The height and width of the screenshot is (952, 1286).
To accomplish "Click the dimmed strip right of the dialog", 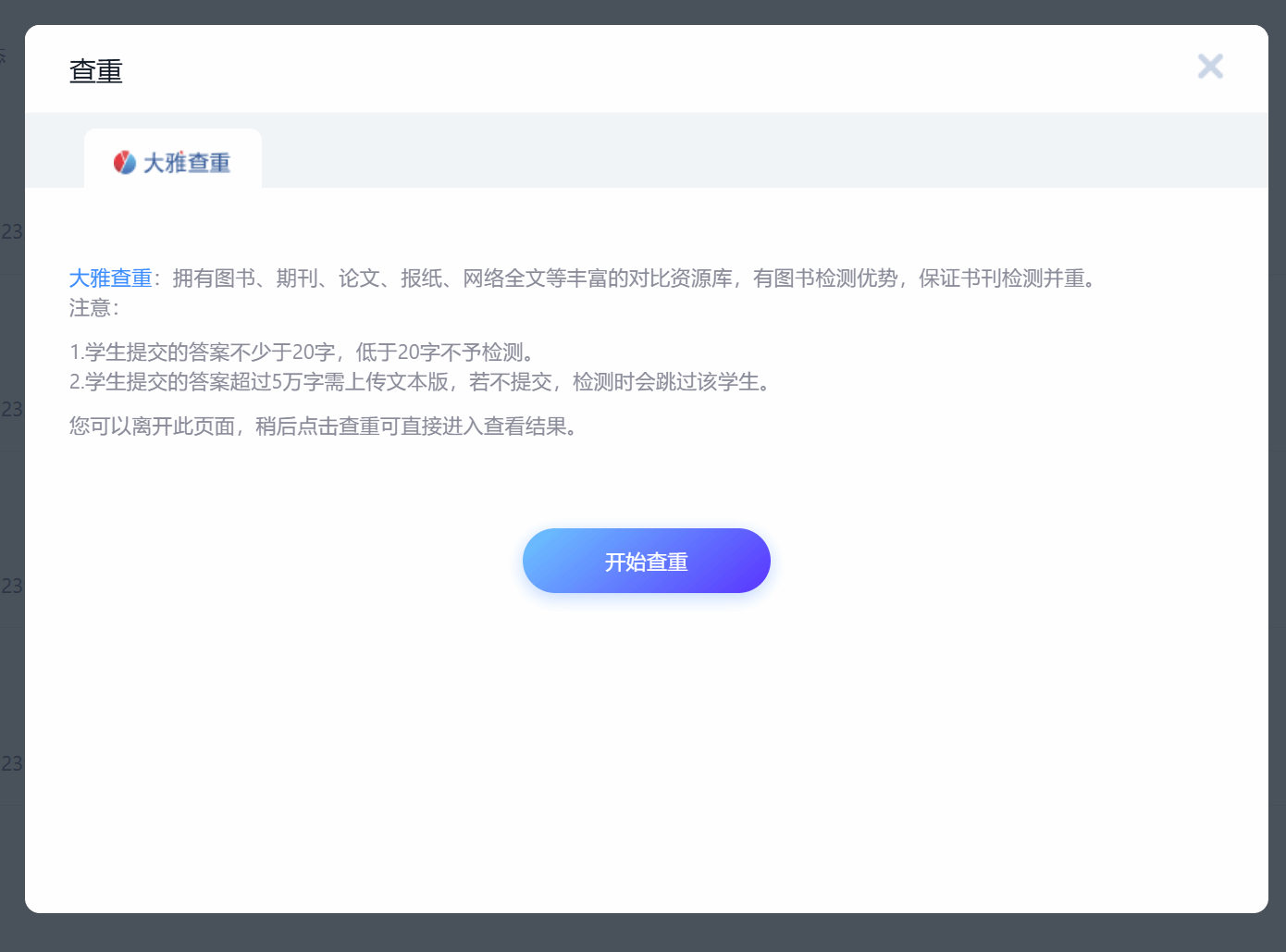I will point(1278,463).
